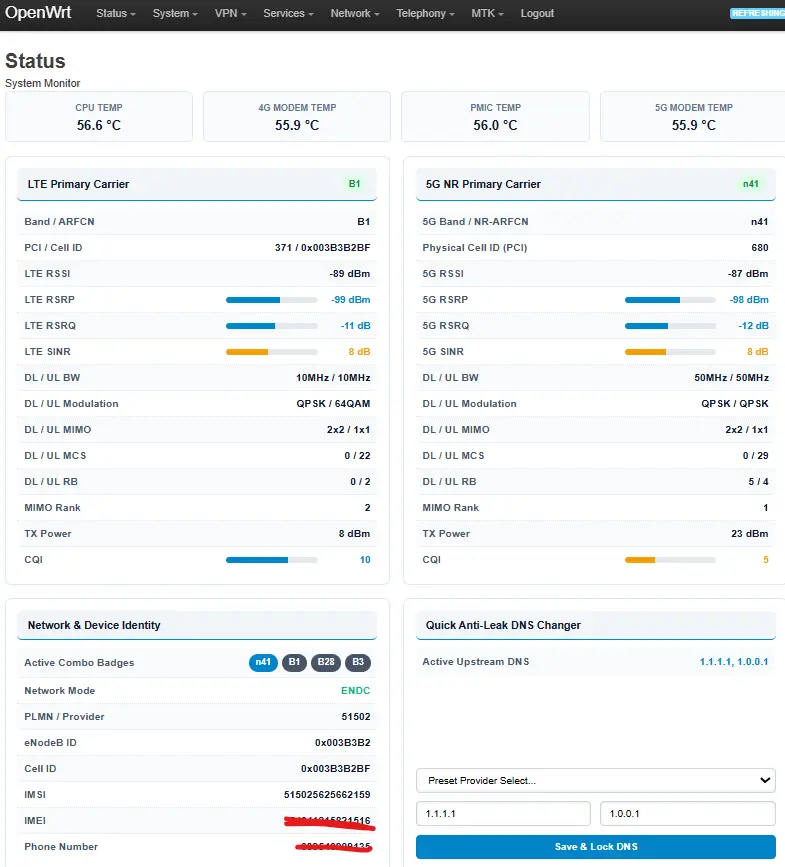Click the OpenWrt brand logo
The height and width of the screenshot is (867, 785).
point(38,12)
